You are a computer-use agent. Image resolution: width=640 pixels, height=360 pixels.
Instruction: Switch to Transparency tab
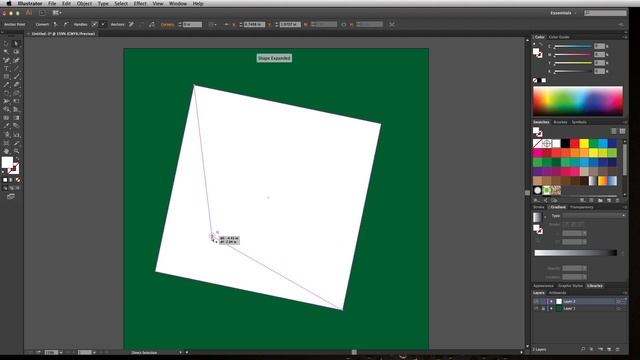point(582,207)
